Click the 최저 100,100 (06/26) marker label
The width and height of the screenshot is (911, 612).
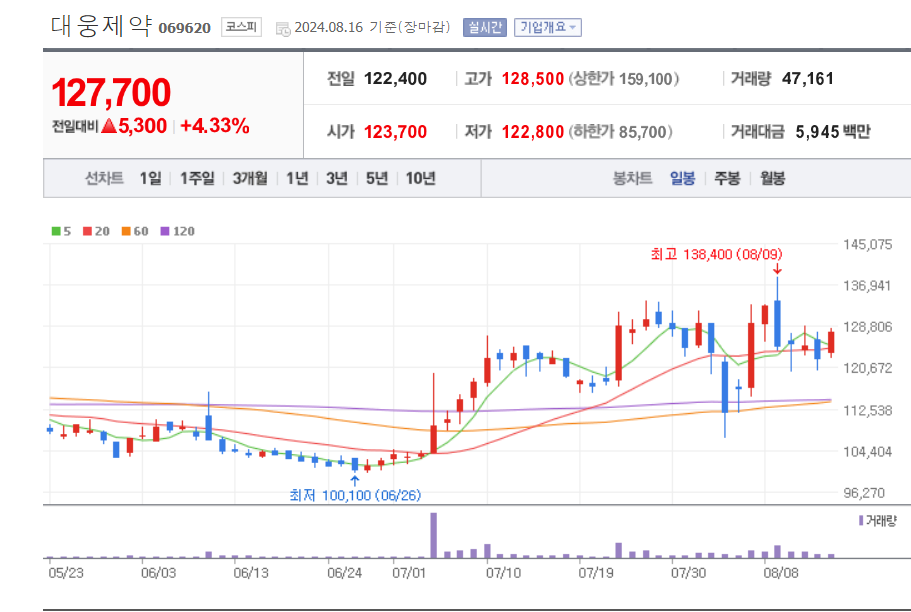tap(355, 495)
